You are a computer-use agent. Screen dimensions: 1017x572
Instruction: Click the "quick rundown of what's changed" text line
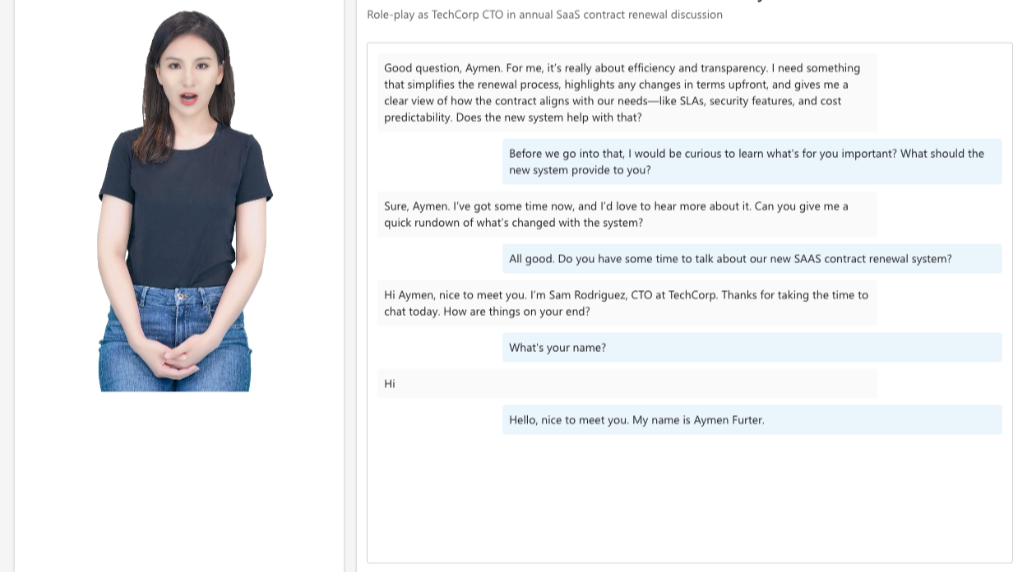pyautogui.click(x=513, y=223)
